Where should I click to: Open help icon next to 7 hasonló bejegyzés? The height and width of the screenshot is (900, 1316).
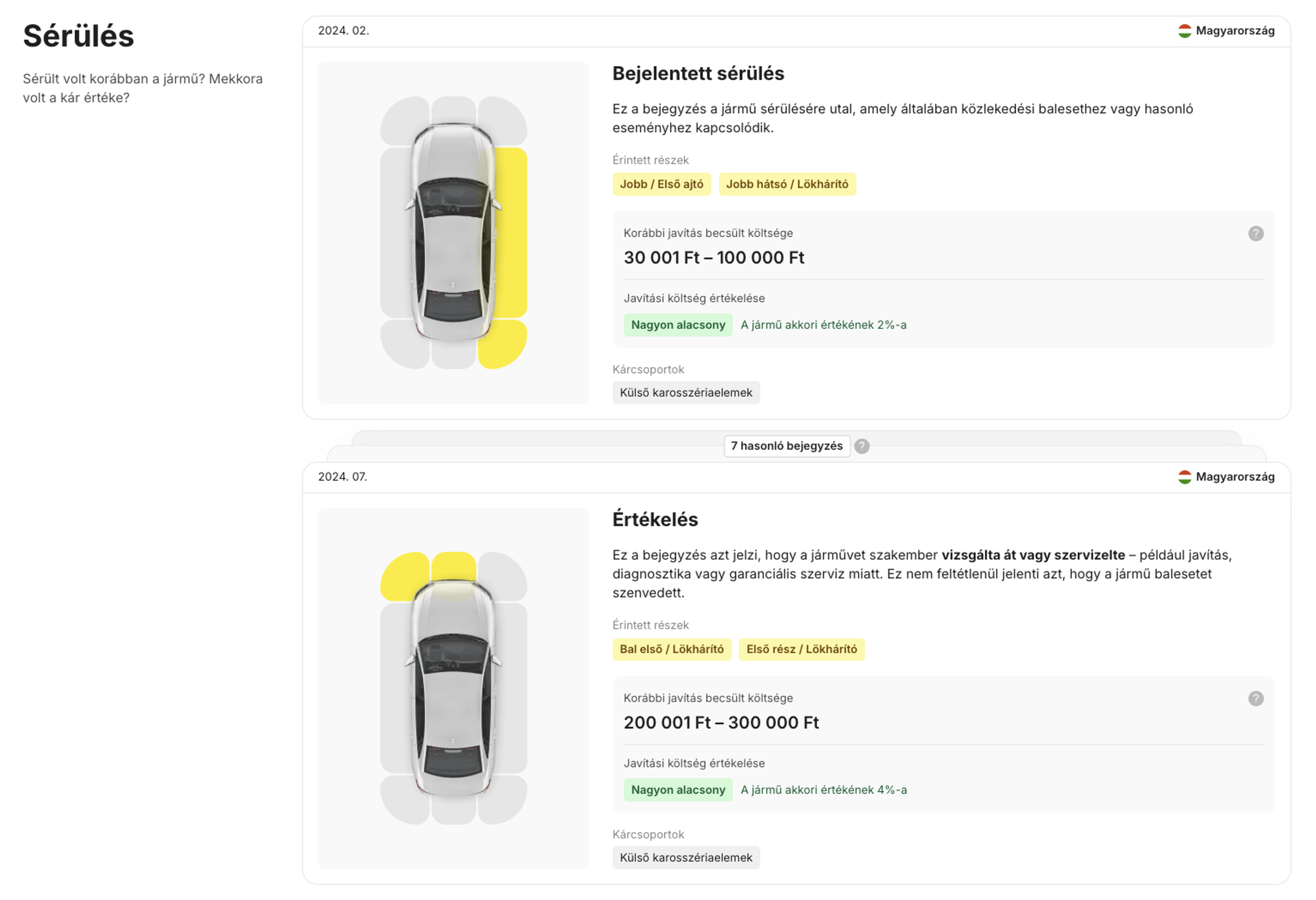pyautogui.click(x=861, y=446)
